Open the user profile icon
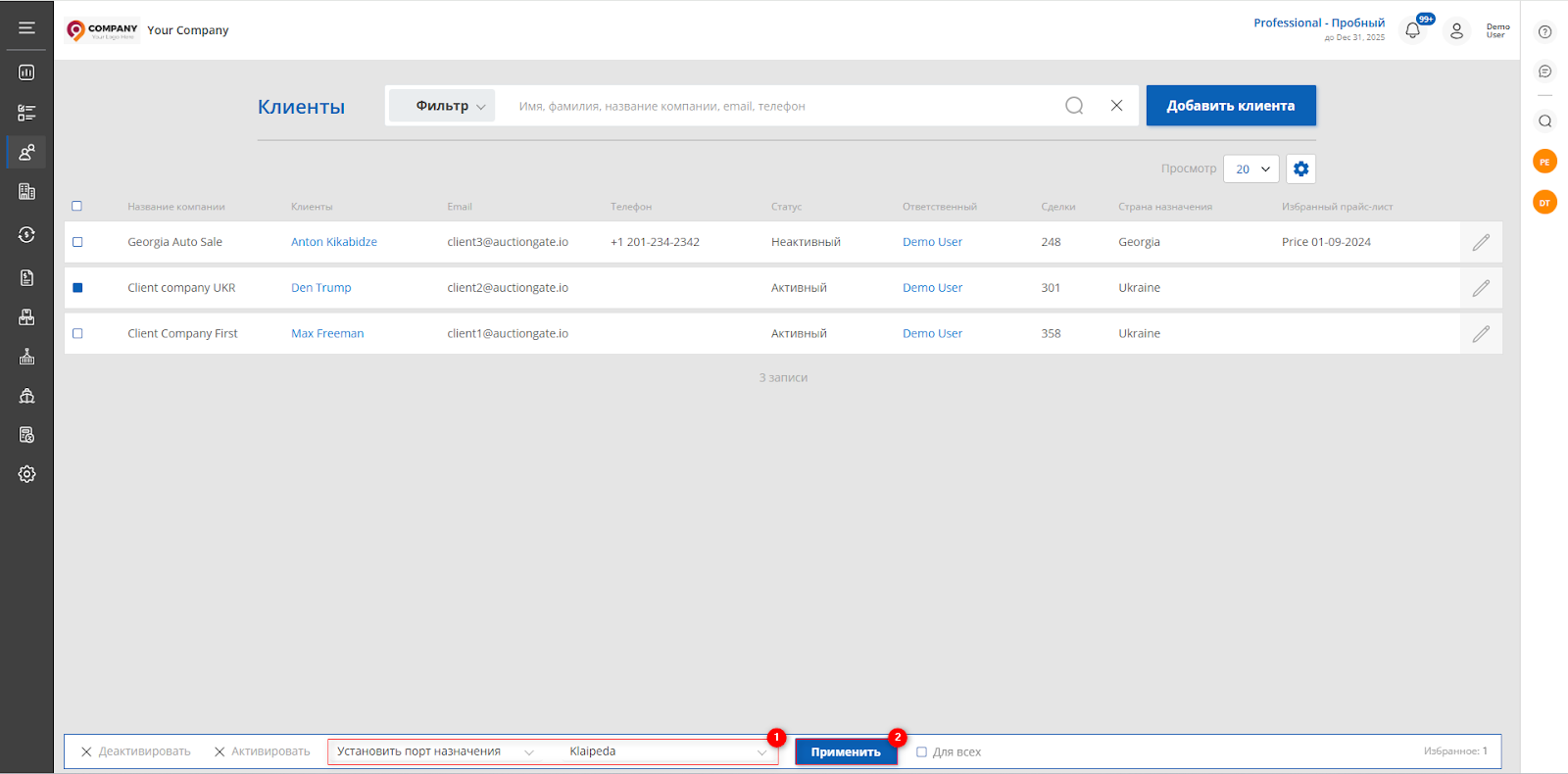This screenshot has height=774, width=1568. click(x=1456, y=30)
